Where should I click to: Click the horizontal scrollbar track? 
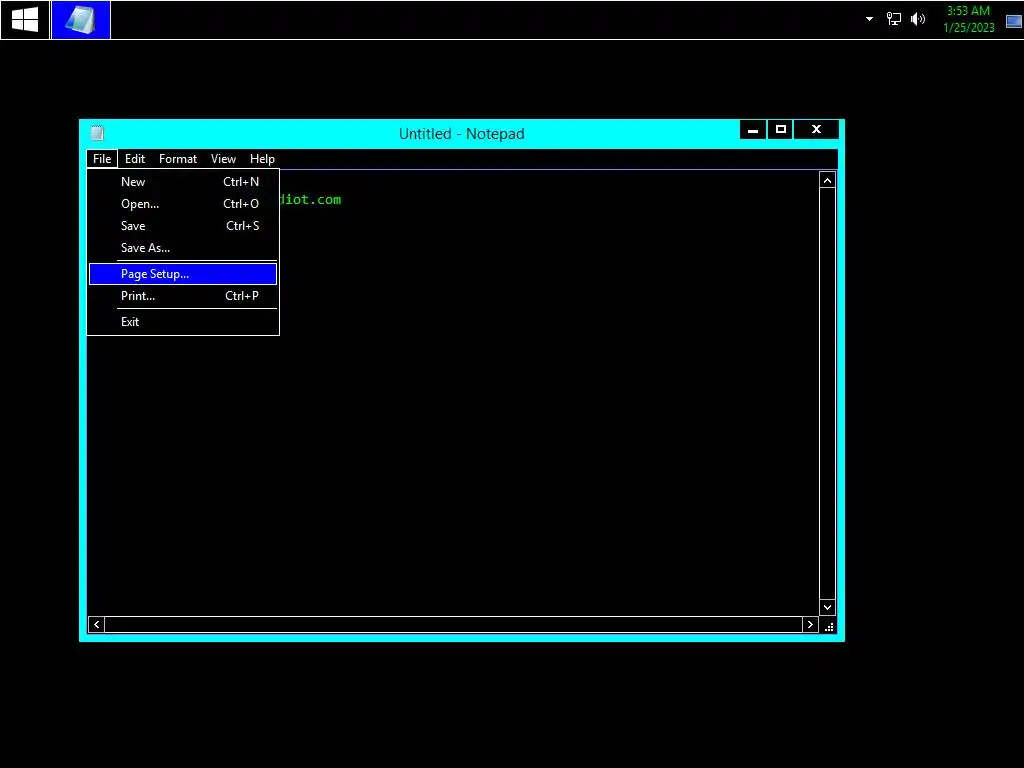[453, 625]
